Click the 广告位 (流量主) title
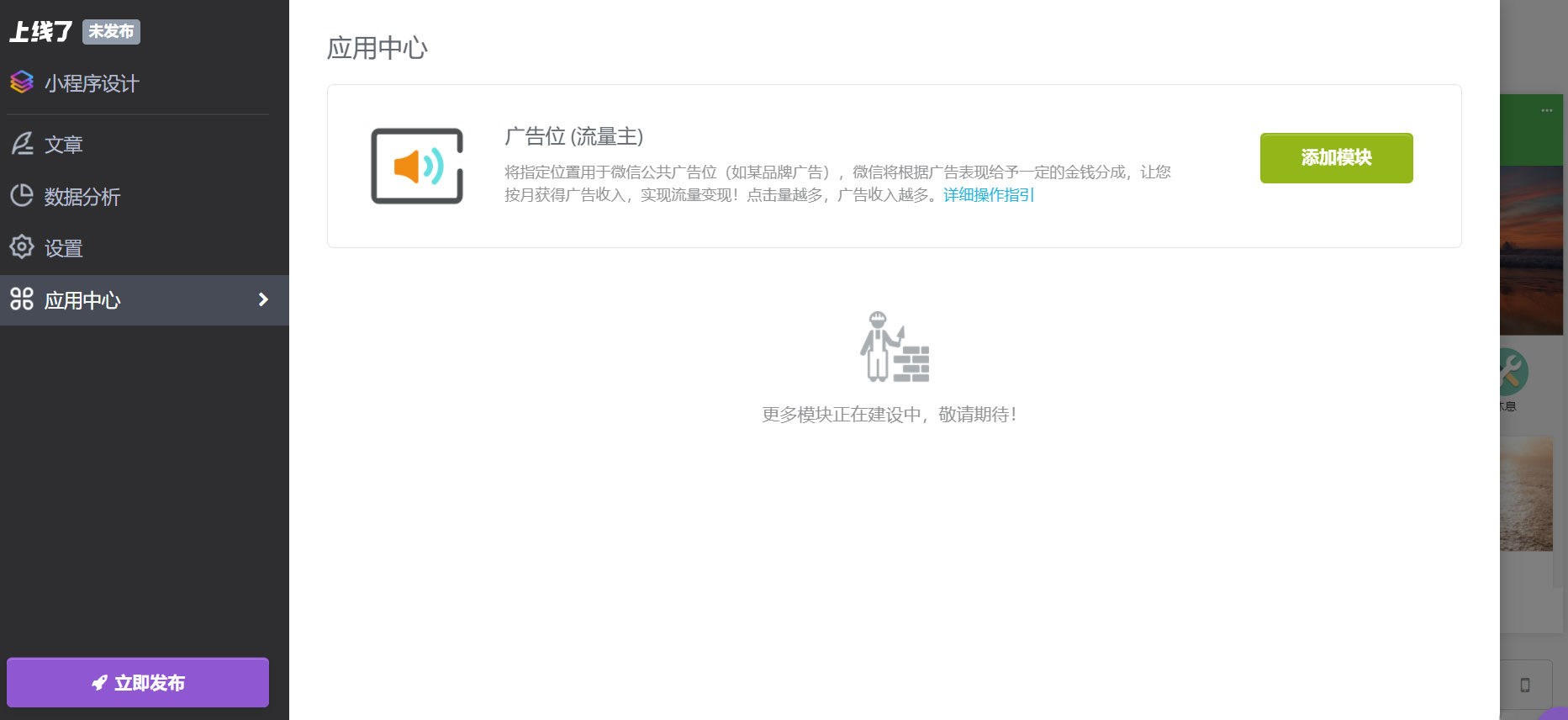 (x=573, y=136)
